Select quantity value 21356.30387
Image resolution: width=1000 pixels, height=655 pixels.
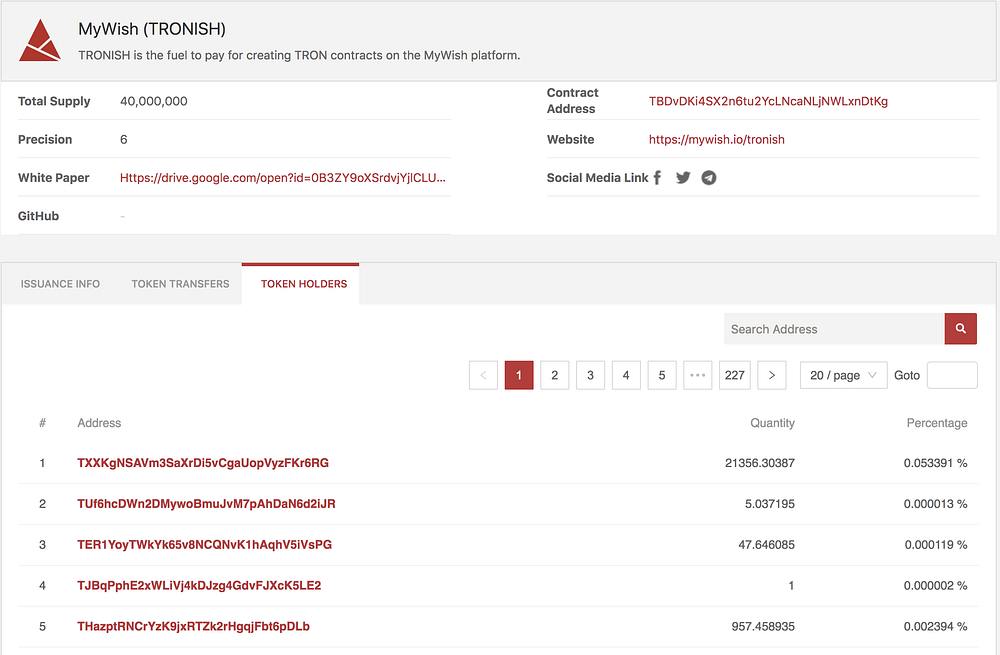[x=760, y=463]
